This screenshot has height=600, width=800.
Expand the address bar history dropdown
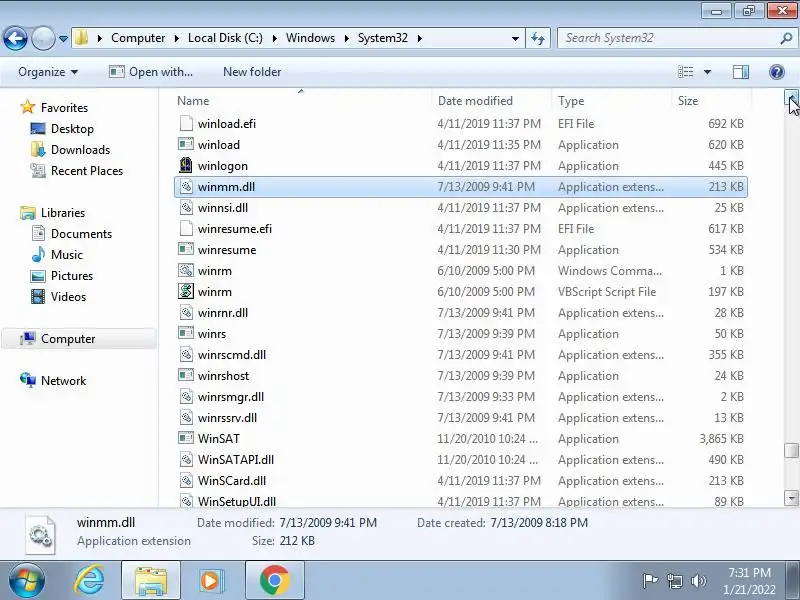[515, 38]
